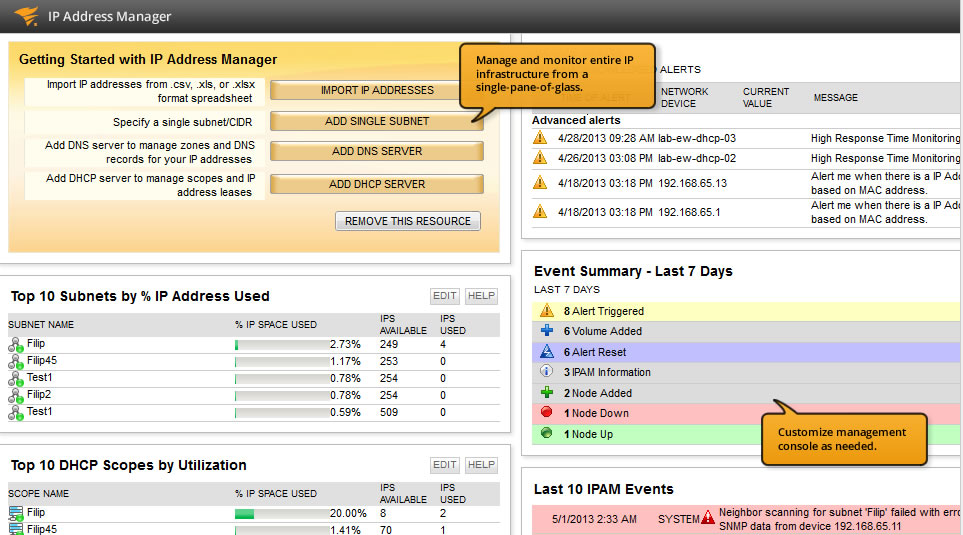963x535 pixels.
Task: Click blue plus icon for Volume Added
Action: [x=547, y=330]
